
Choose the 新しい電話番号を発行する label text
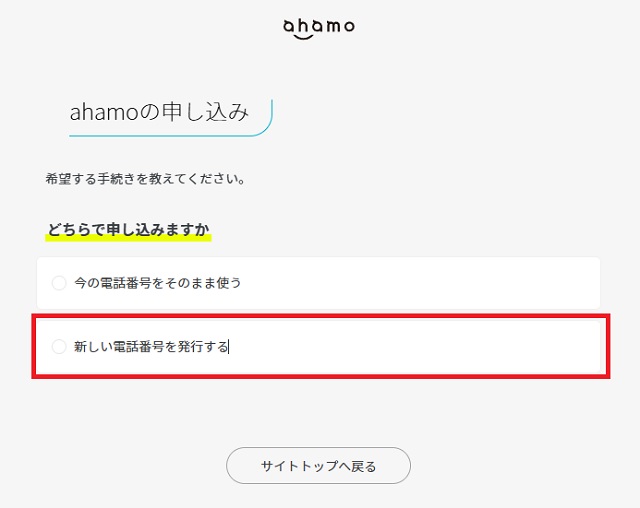click(x=151, y=346)
